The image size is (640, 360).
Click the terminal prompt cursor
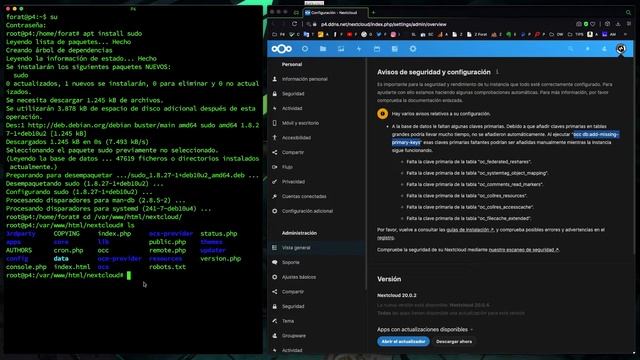pos(129,276)
